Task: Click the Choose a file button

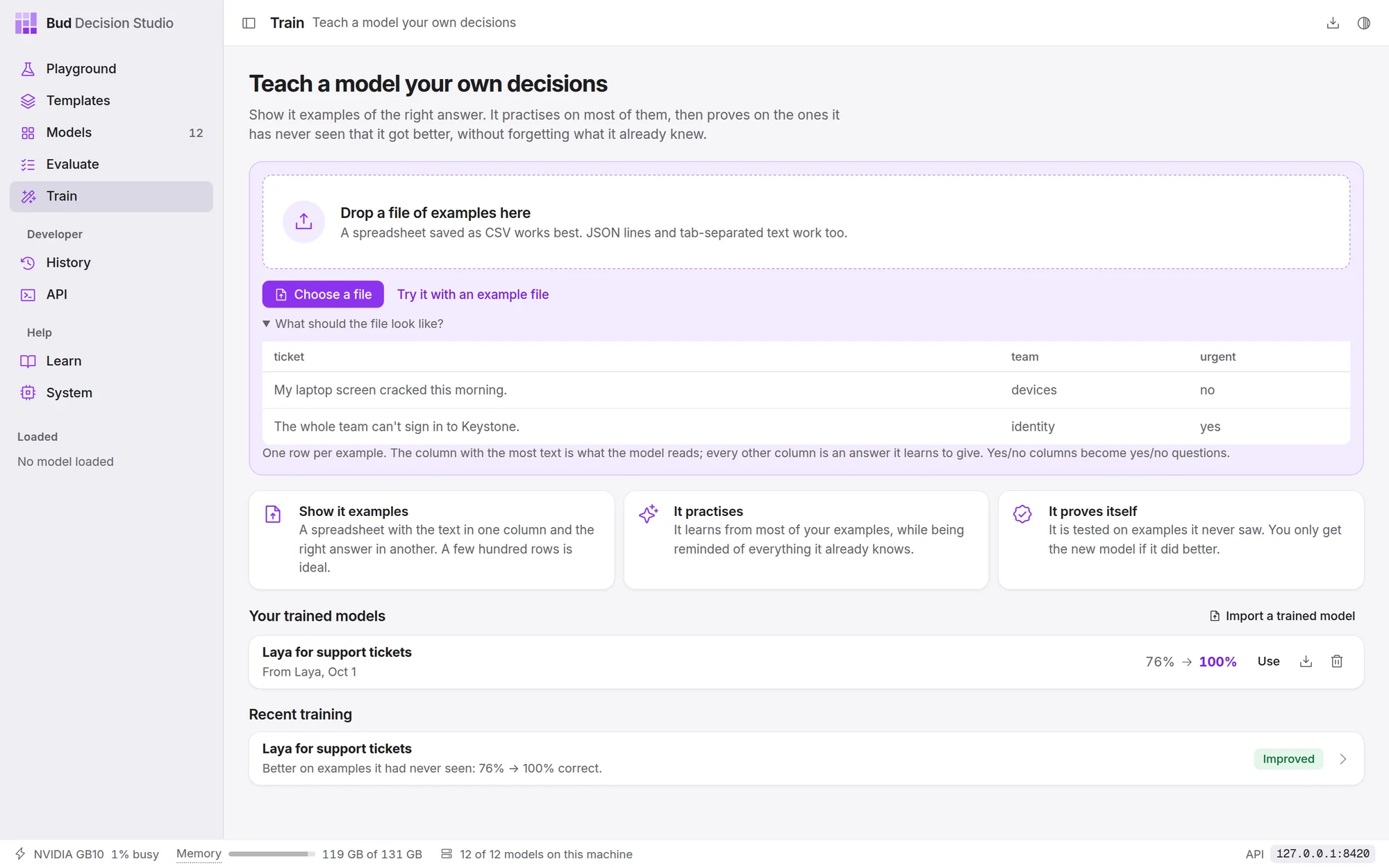Action: (323, 294)
